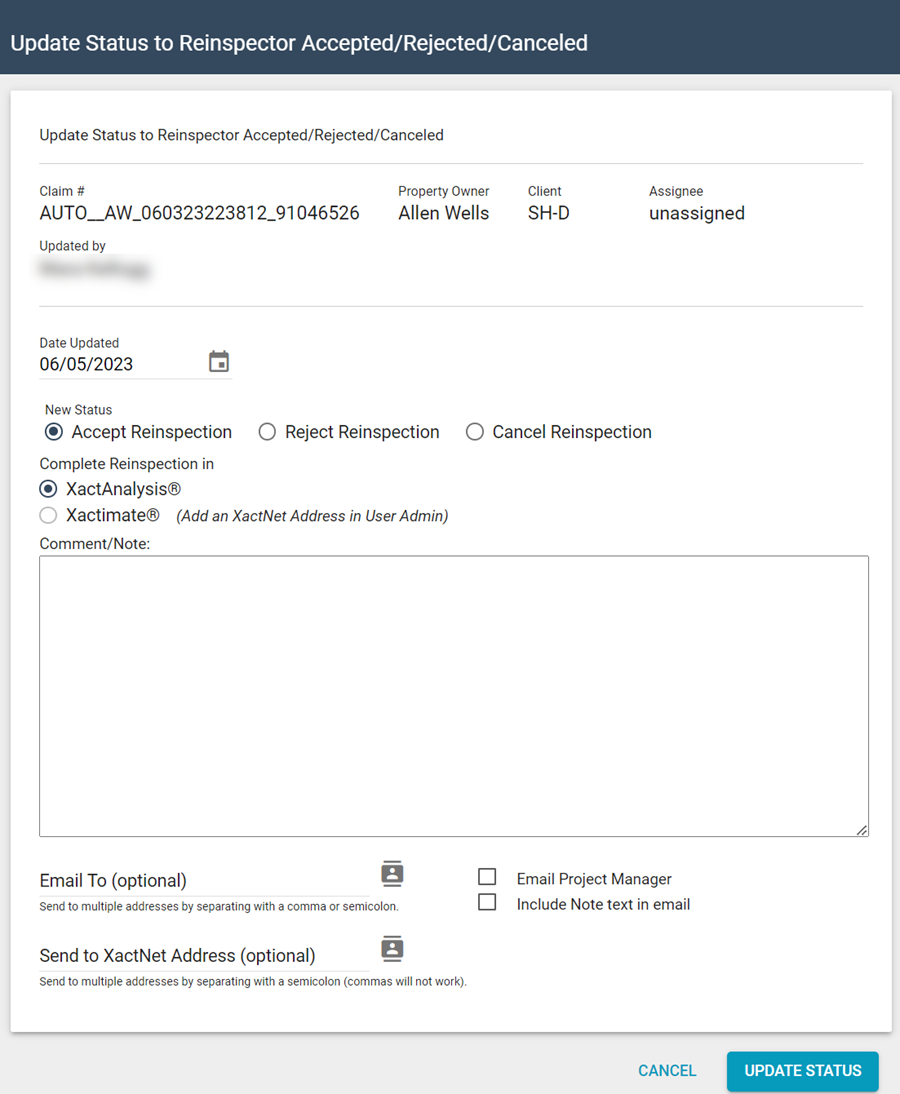Screen dimensions: 900x1094
Task: Tick Include Note text in email
Action: (487, 902)
